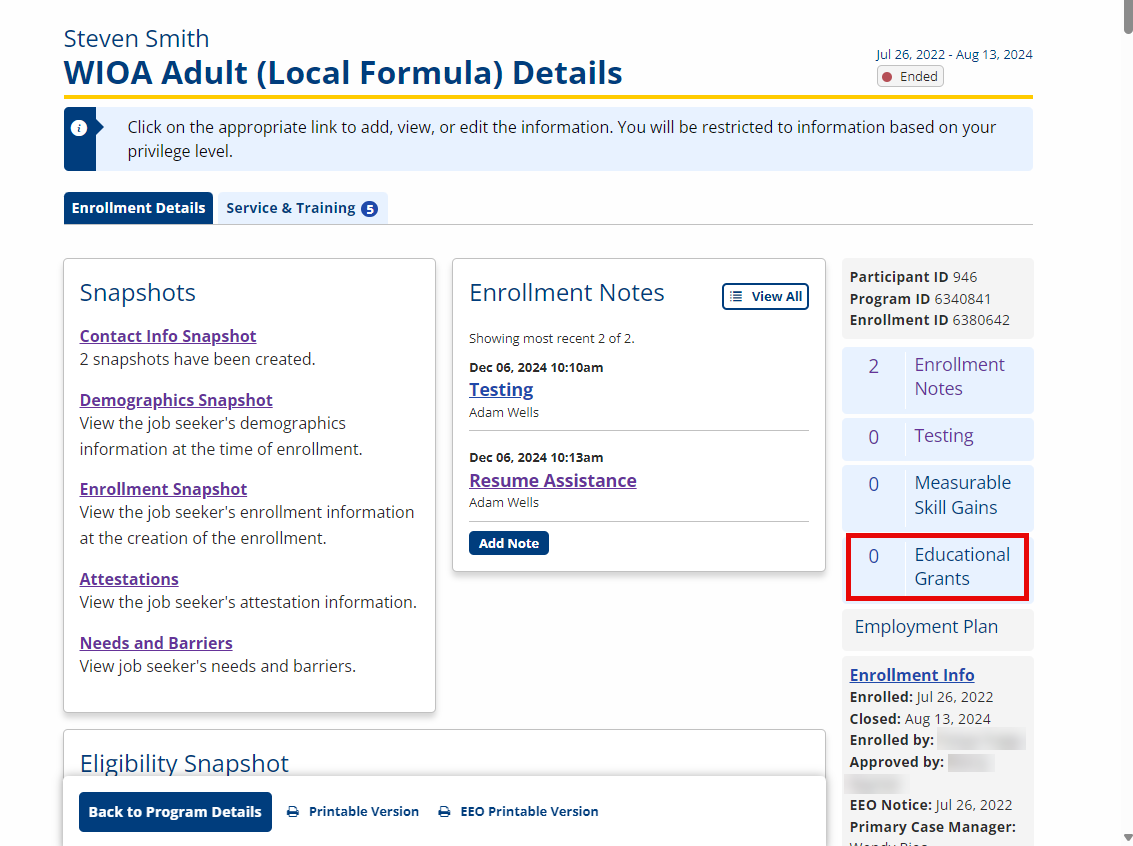Open the Enrollment Snapshot link
1133x846 pixels.
[163, 489]
